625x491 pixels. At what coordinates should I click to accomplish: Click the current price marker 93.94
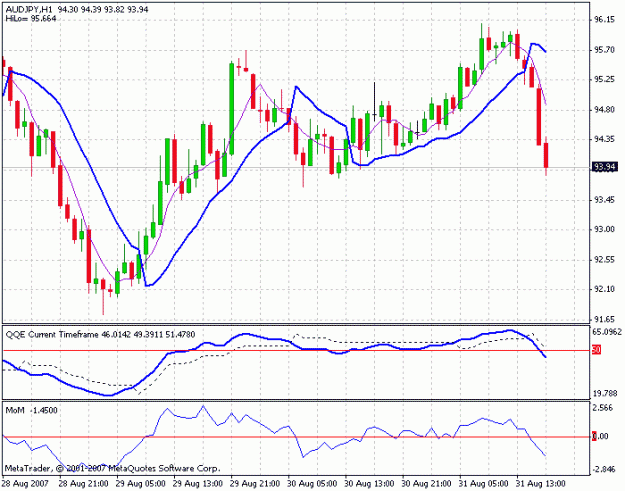coord(605,167)
